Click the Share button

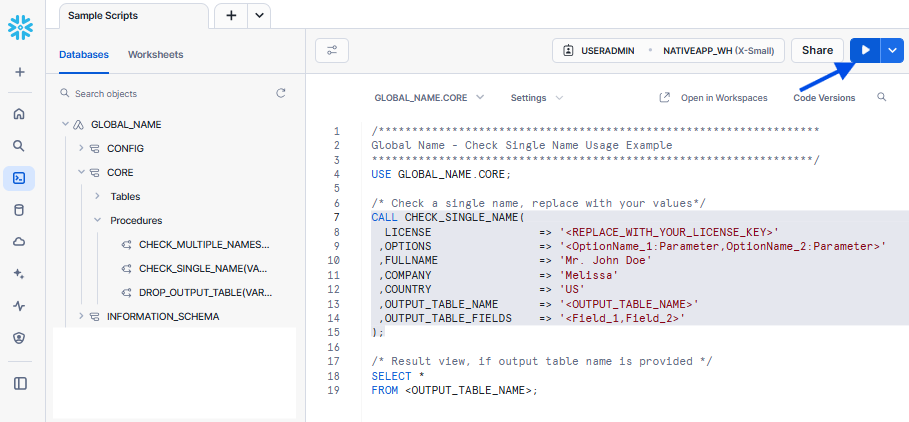(x=817, y=50)
